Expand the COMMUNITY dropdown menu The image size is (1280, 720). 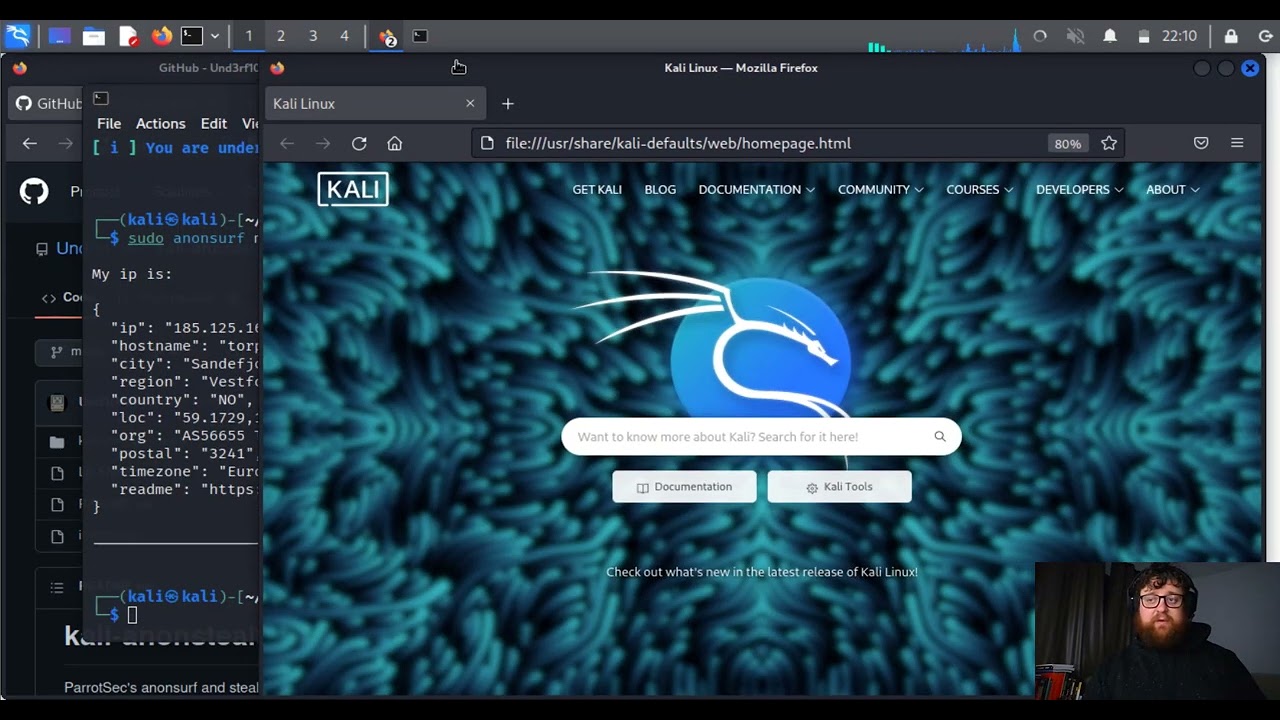click(x=880, y=189)
